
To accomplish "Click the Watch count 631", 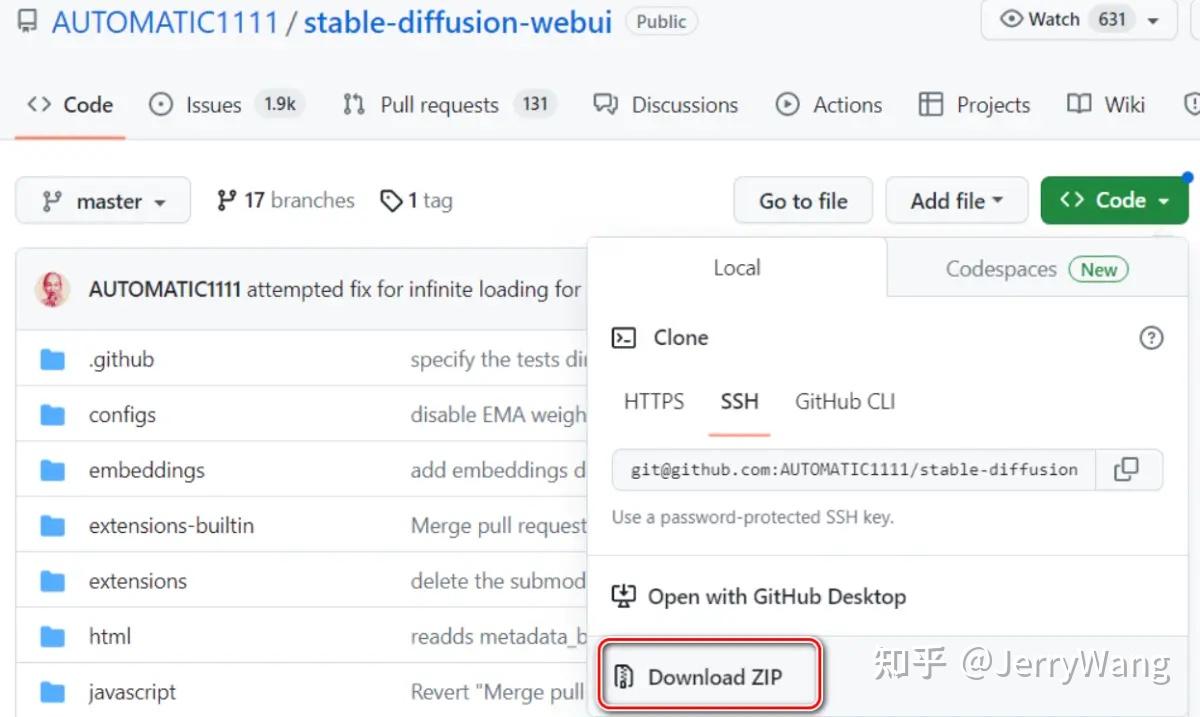I will (x=1112, y=19).
